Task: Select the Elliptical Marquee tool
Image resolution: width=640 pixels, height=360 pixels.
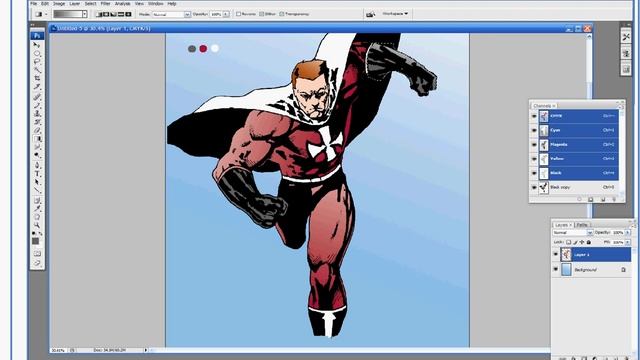Action: tap(37, 53)
